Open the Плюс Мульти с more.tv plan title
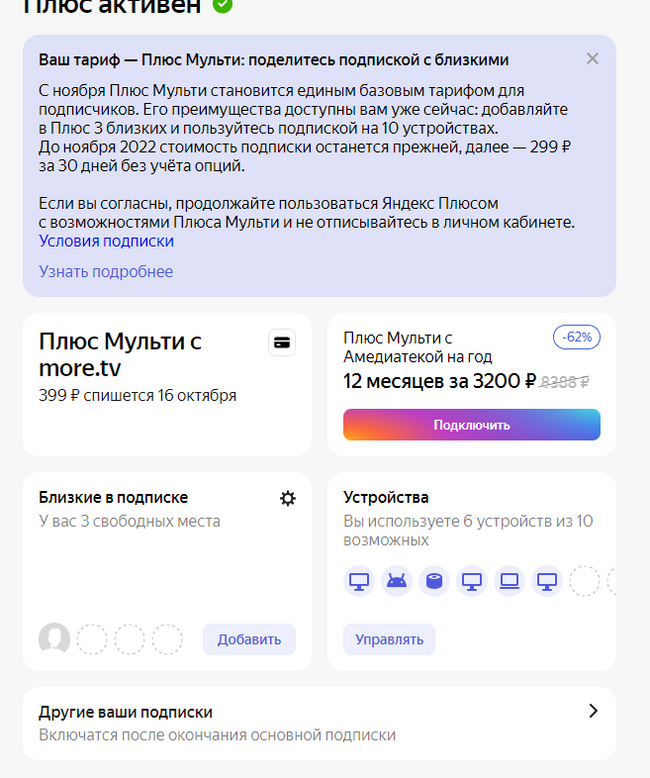Viewport: 650px width, 778px height. tap(120, 354)
